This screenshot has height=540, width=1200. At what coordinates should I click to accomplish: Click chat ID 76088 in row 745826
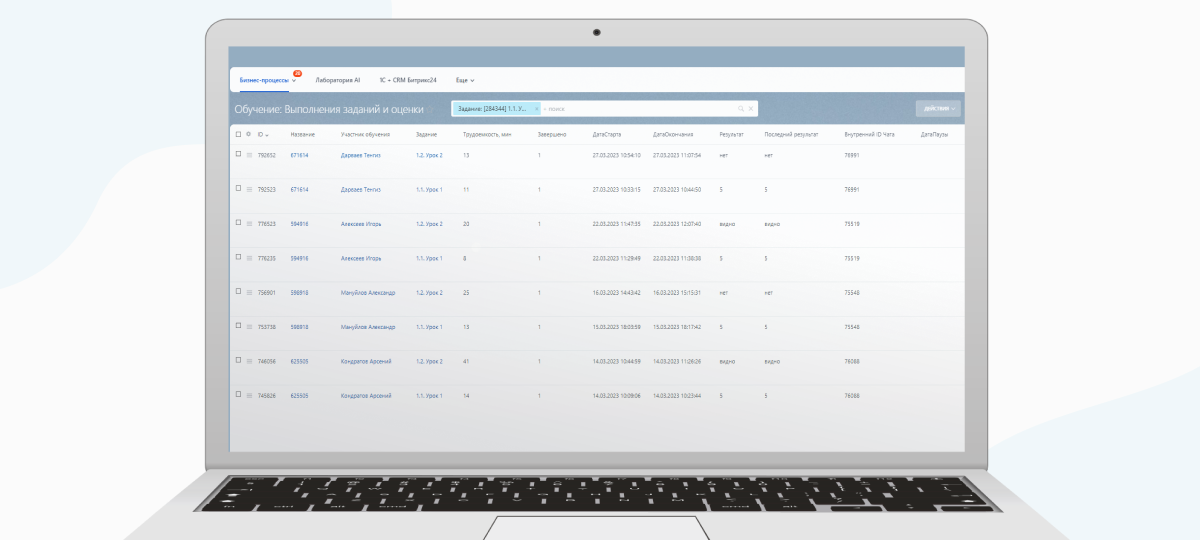pos(852,396)
